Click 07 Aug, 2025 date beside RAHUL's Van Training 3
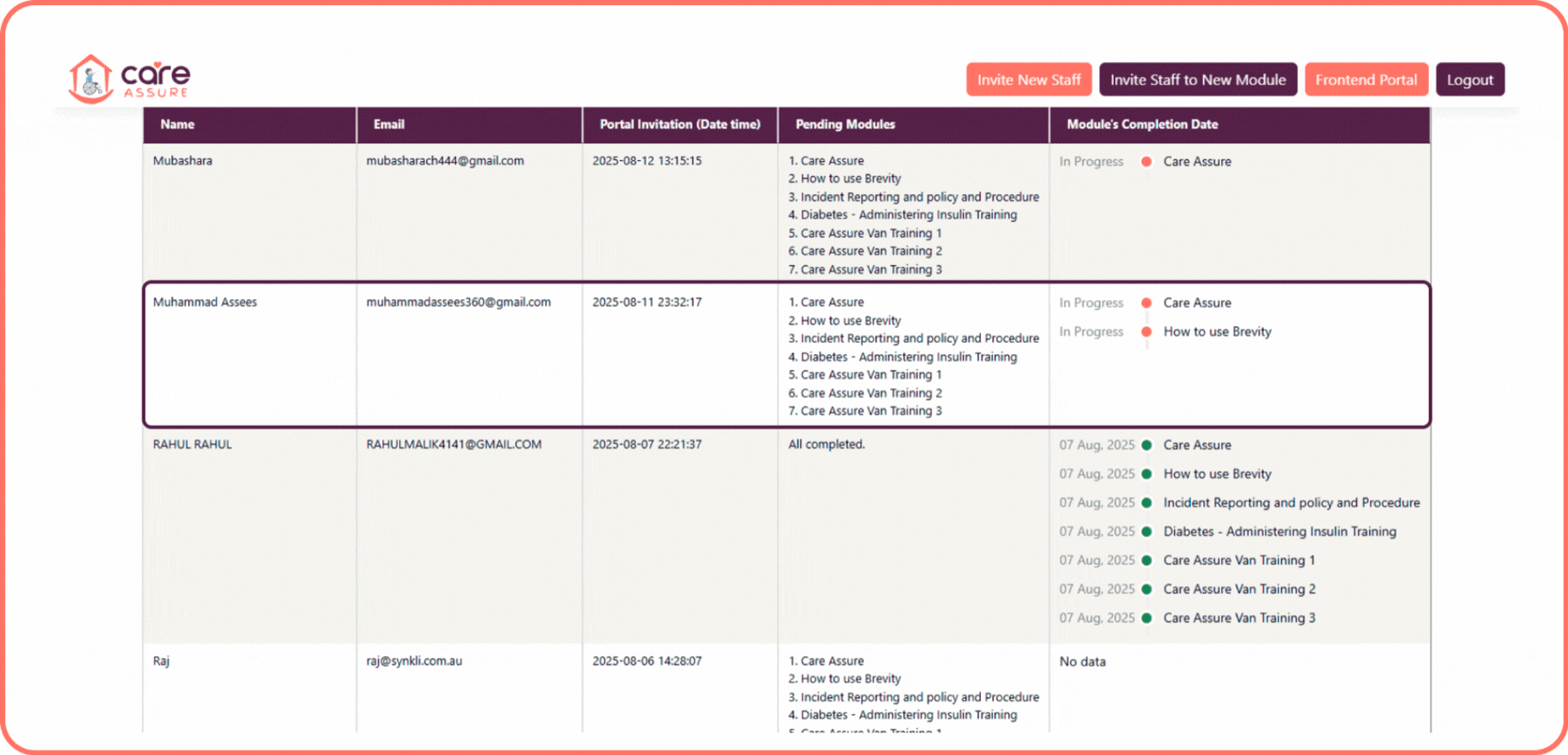Screen dimensions: 1568x755 [x=1096, y=619]
